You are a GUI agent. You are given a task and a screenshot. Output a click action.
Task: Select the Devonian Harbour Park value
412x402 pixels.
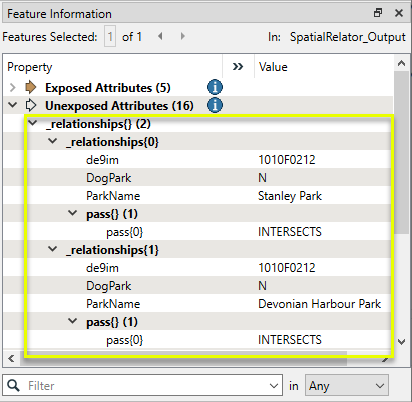coord(319,304)
